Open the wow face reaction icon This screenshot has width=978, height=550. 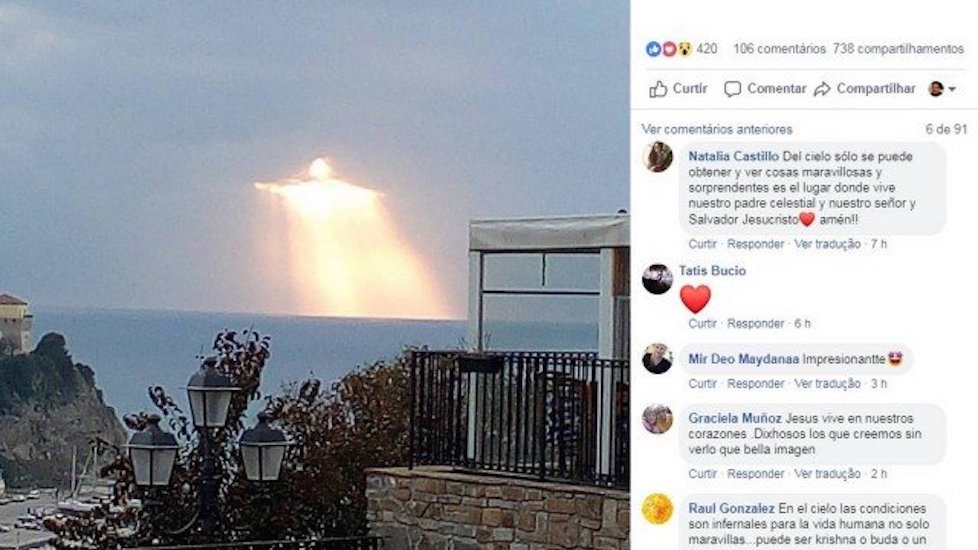(684, 49)
